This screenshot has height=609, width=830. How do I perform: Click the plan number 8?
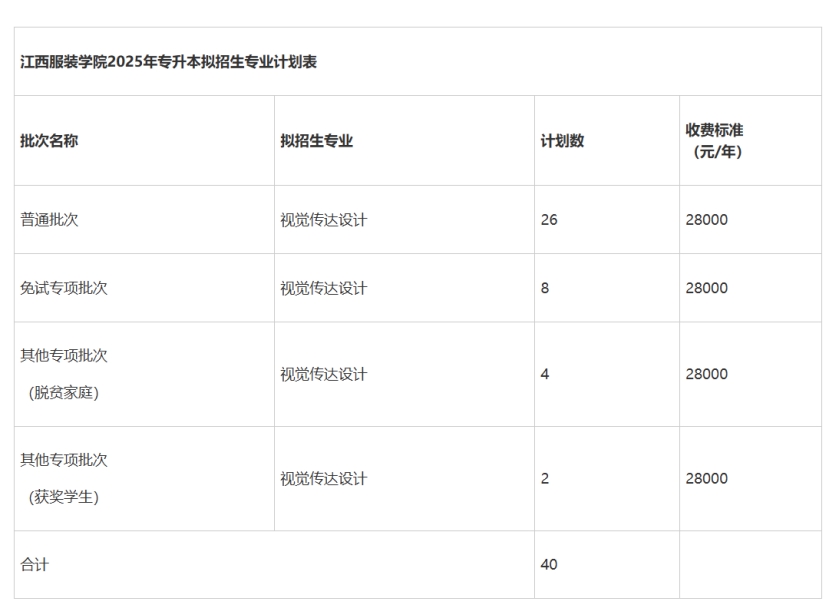pyautogui.click(x=545, y=288)
